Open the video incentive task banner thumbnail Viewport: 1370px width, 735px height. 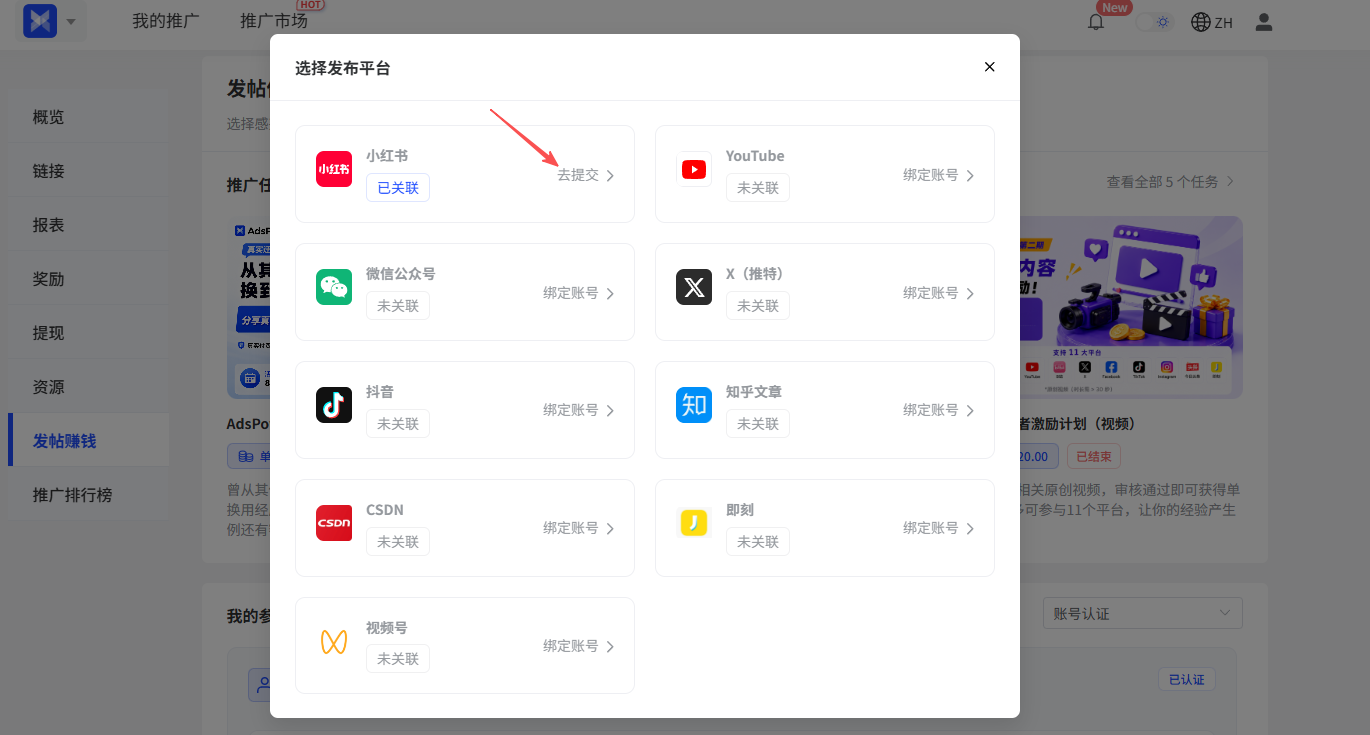(x=1131, y=307)
